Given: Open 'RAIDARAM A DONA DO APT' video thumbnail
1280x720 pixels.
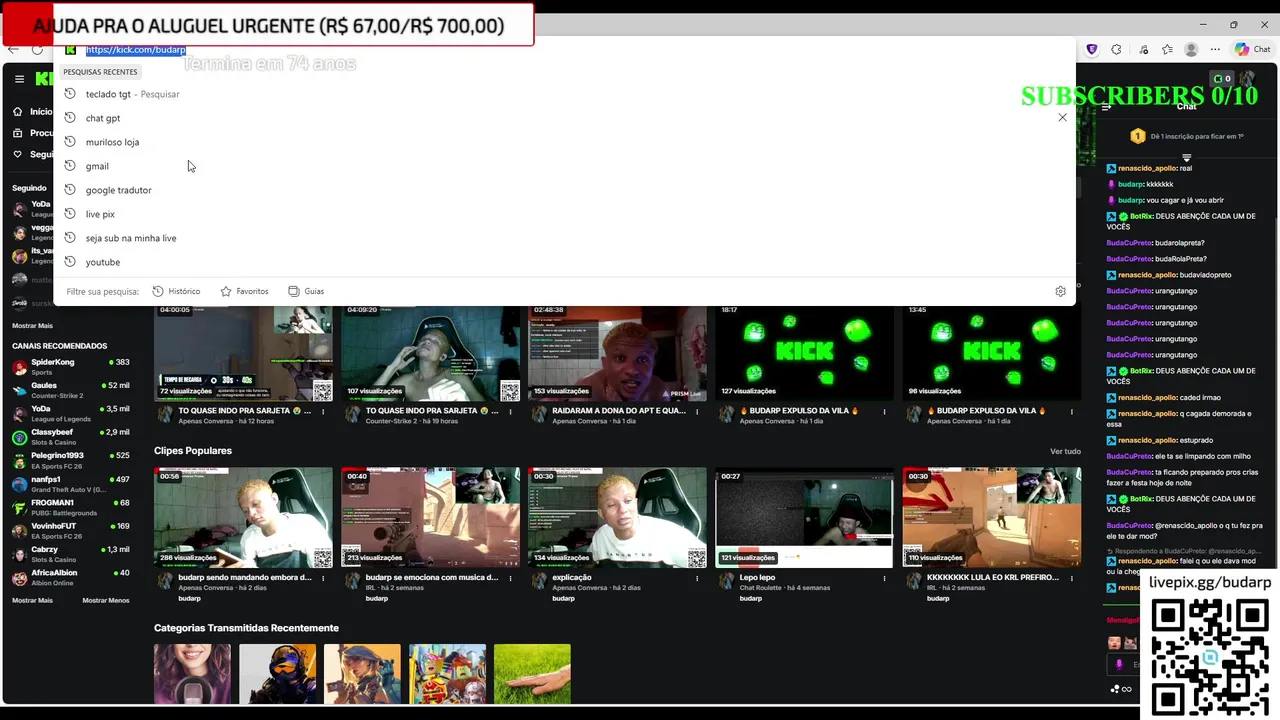Looking at the screenshot, I should [x=617, y=352].
